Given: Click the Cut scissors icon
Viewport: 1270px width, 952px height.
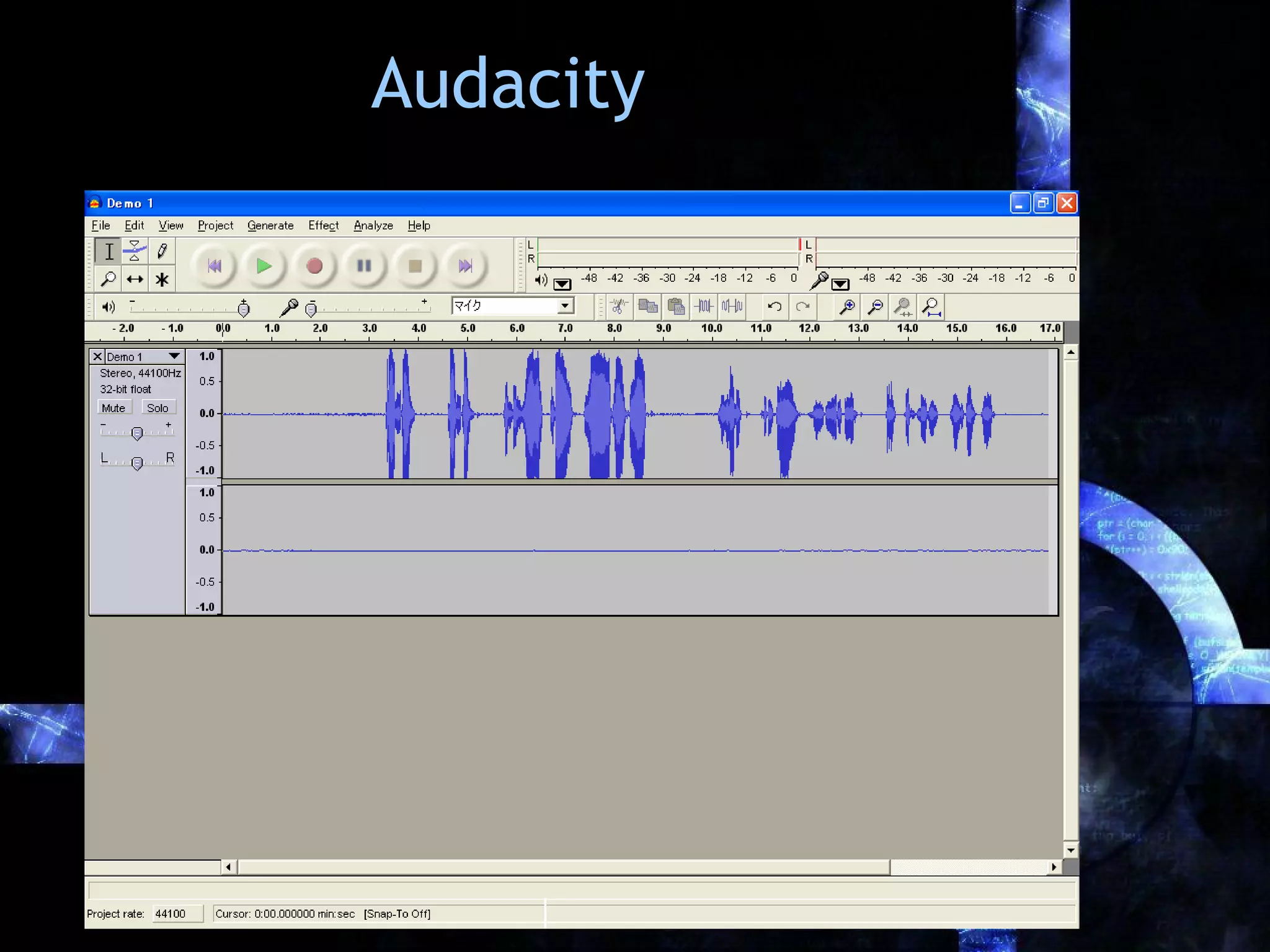Looking at the screenshot, I should click(x=618, y=306).
